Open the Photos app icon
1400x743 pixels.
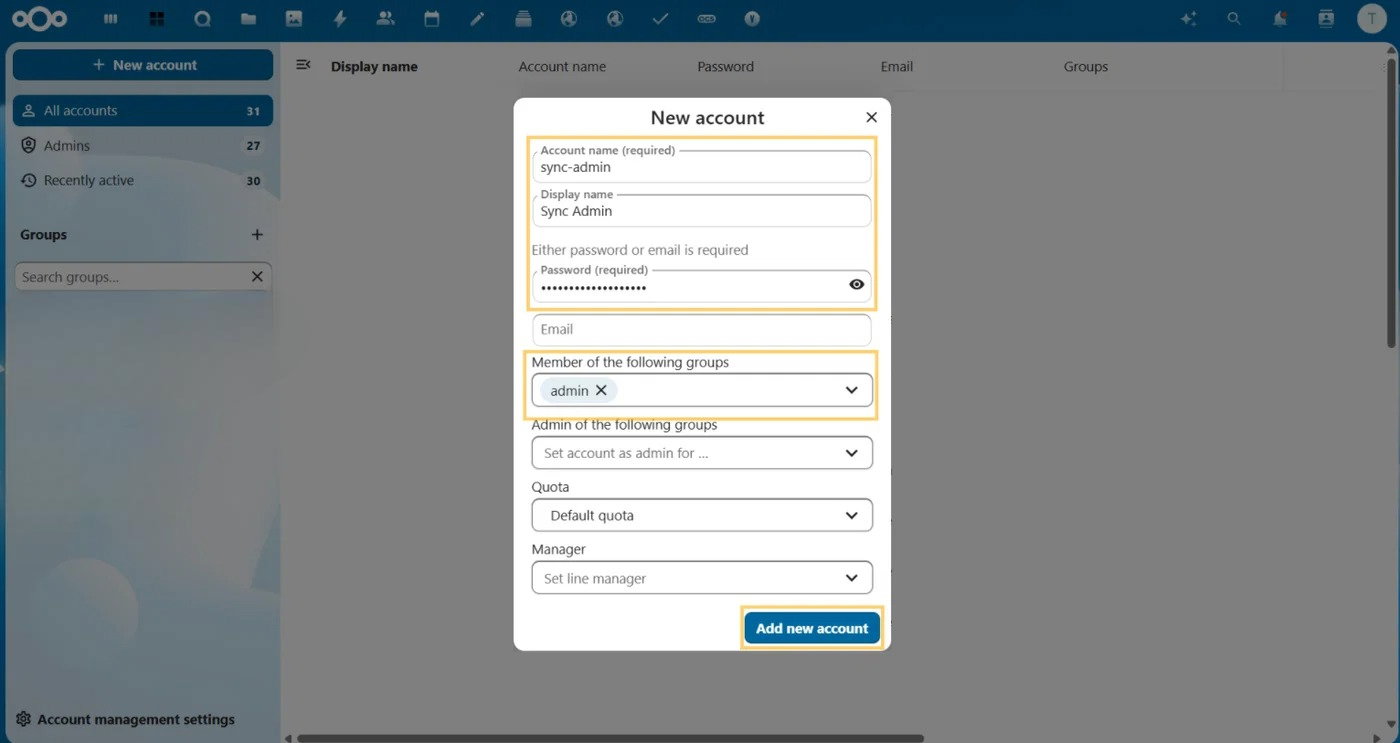click(294, 19)
